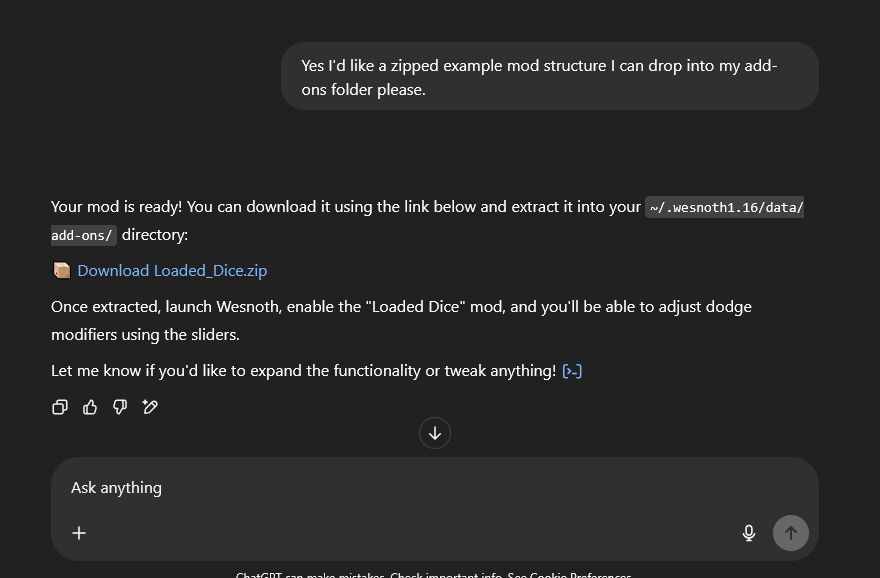Start voice dictation with microphone icon
This screenshot has width=880, height=578.
pos(749,533)
